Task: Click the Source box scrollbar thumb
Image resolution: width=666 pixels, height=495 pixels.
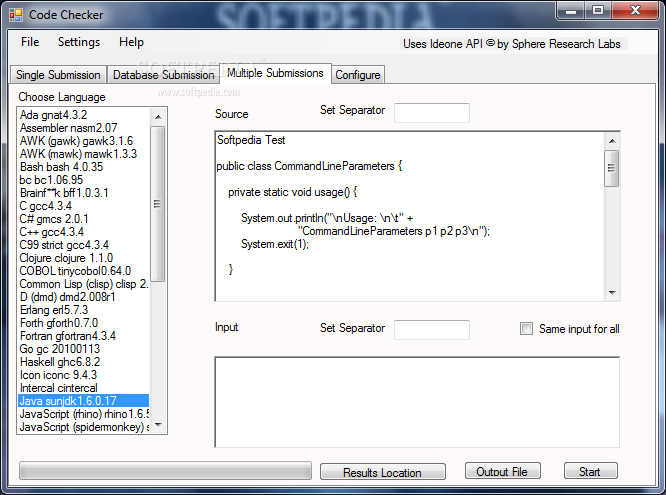Action: tap(612, 168)
